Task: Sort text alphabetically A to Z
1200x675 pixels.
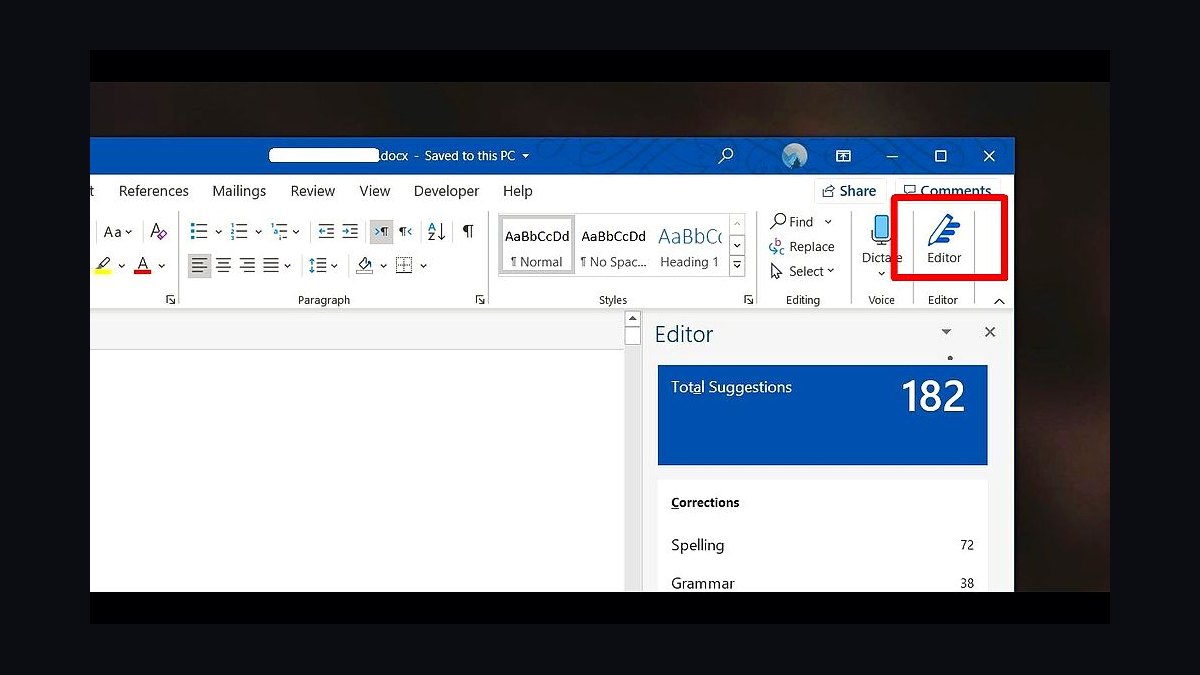Action: [x=436, y=232]
